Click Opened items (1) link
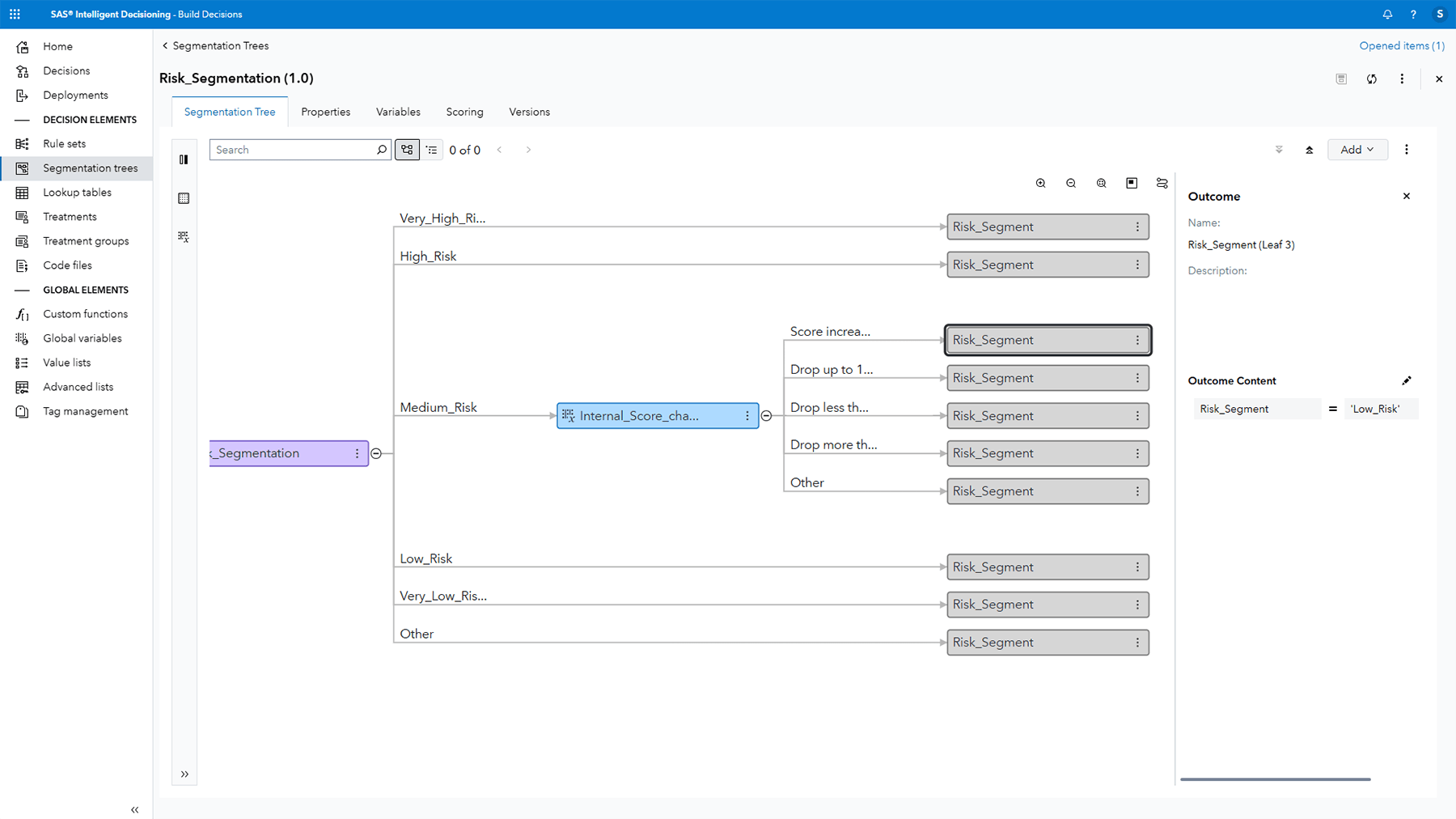1456x819 pixels. tap(1401, 45)
